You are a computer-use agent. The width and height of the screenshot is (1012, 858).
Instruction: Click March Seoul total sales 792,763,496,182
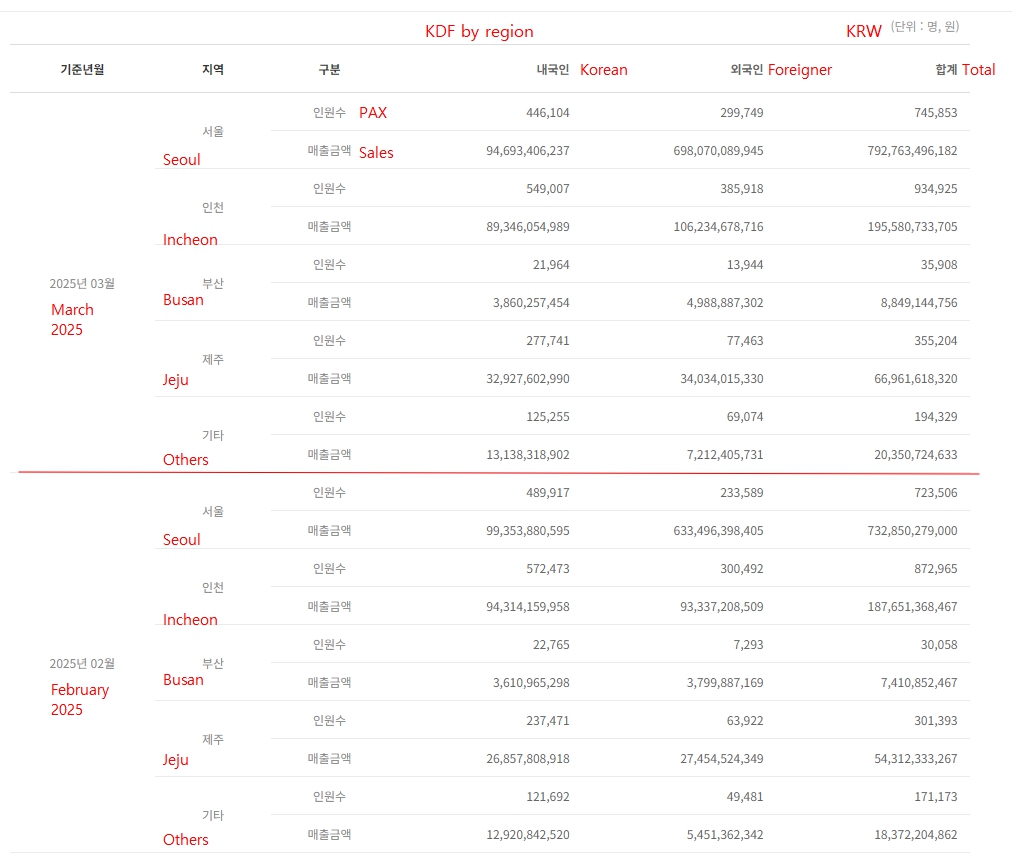[912, 150]
